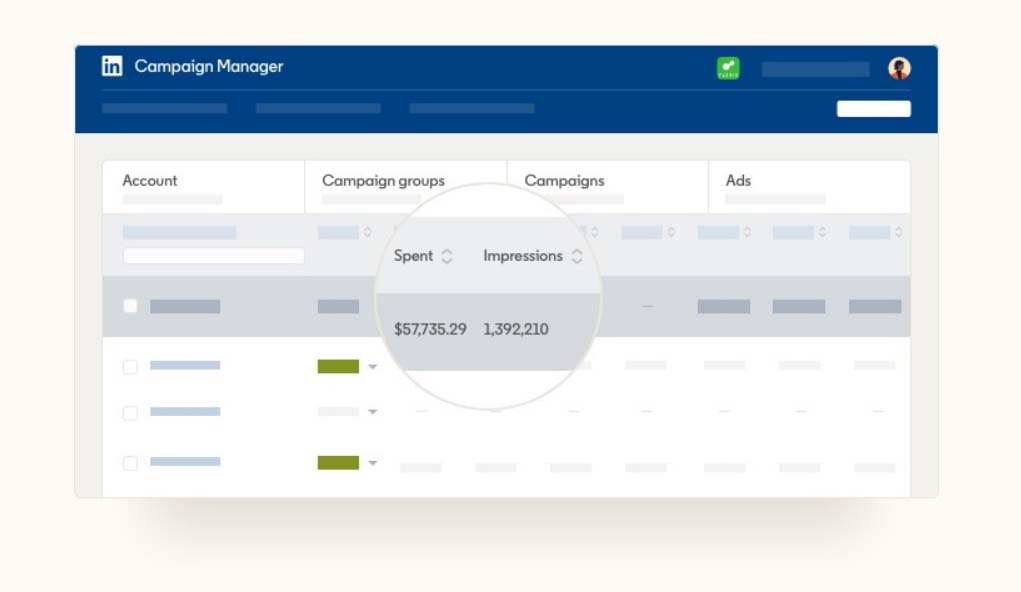Switch to the Campaigns tab
This screenshot has height=592, width=1021.
click(x=608, y=187)
